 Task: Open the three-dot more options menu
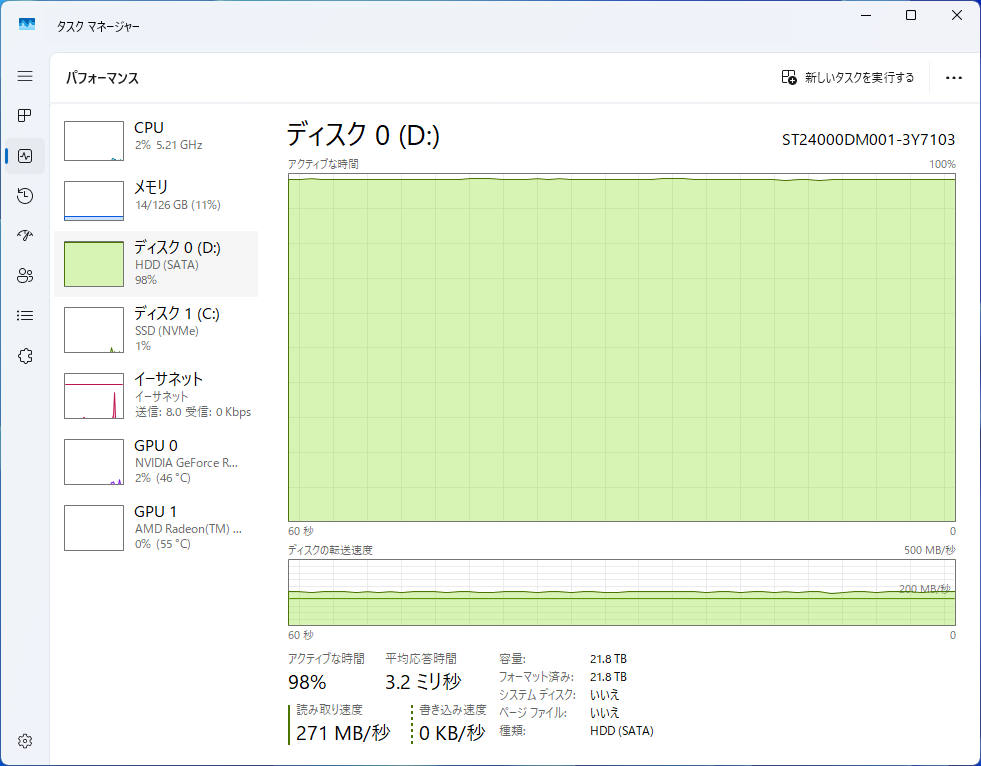click(x=953, y=78)
